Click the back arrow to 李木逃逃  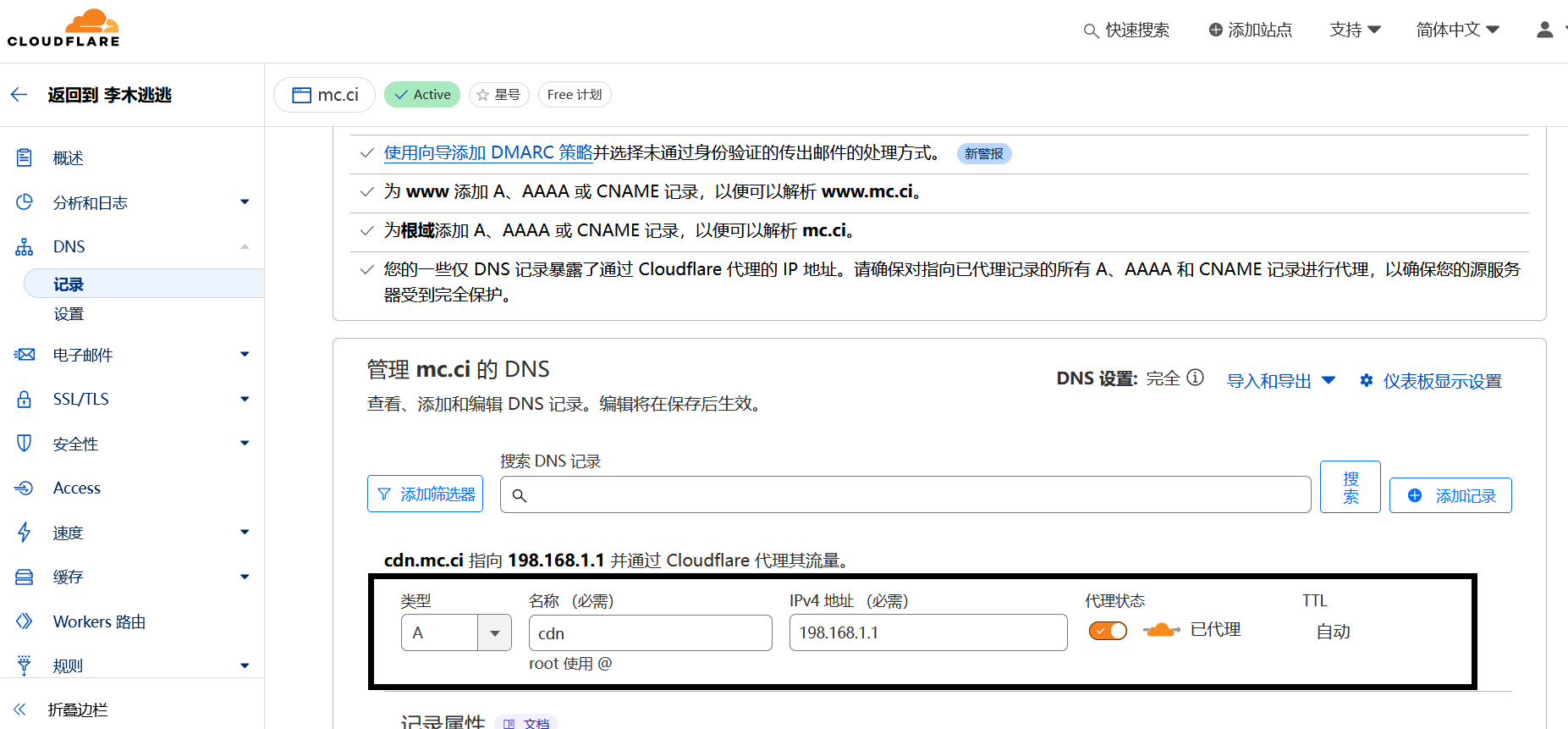[x=19, y=95]
